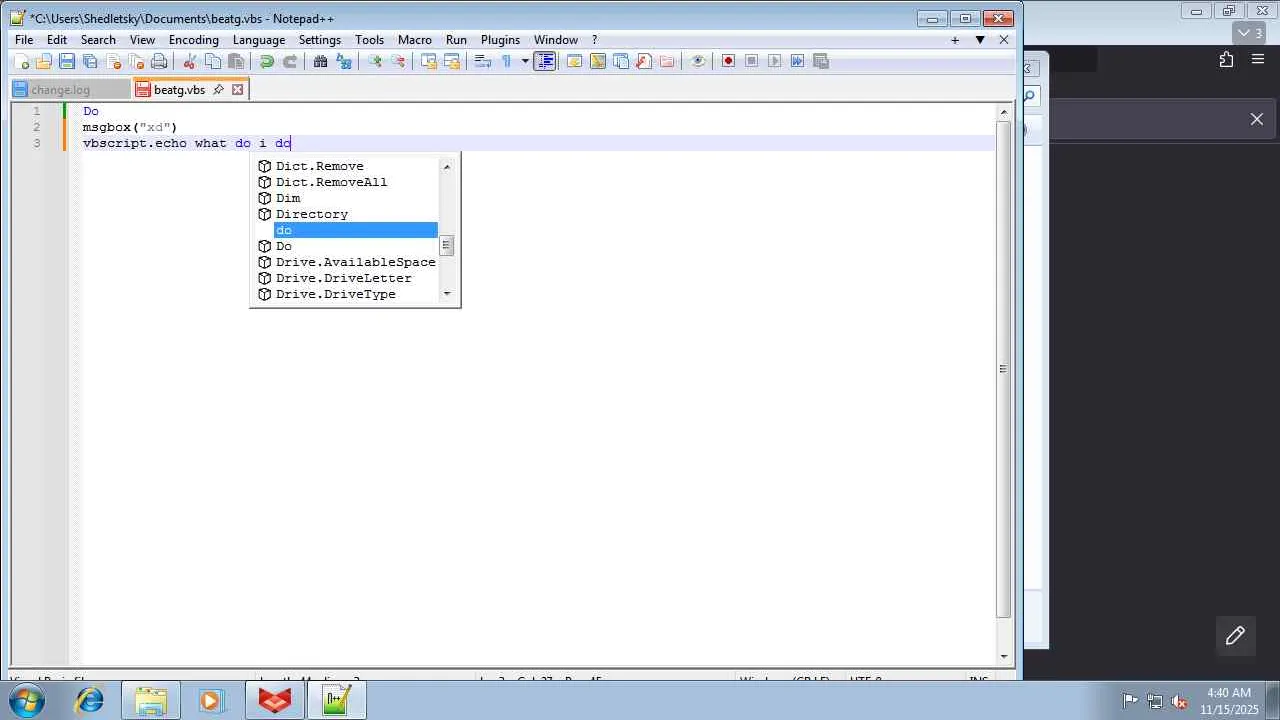The width and height of the screenshot is (1280, 720).
Task: Open the Language menu
Action: coord(259,40)
